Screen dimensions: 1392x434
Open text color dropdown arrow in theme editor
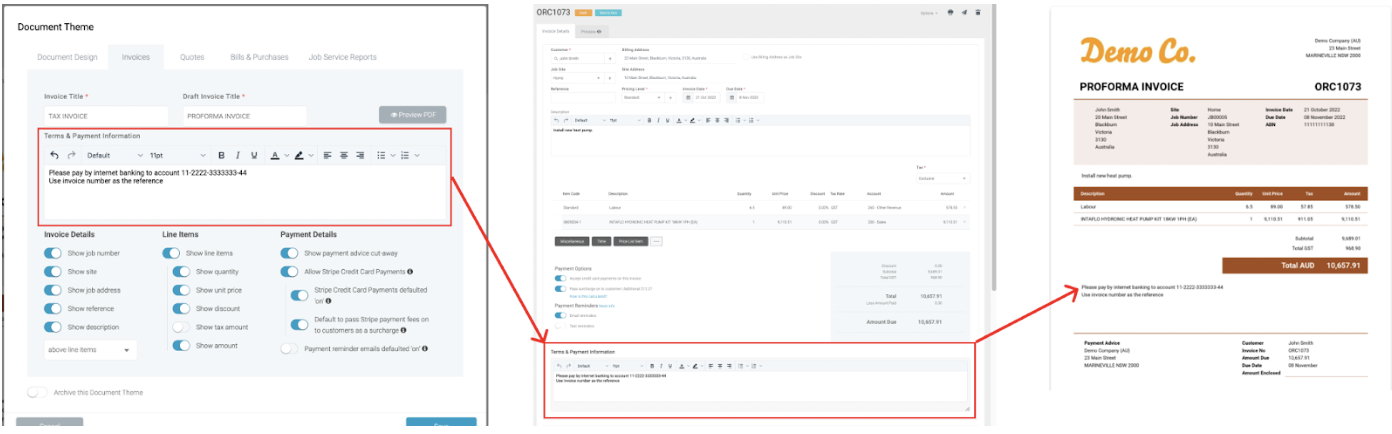286,155
